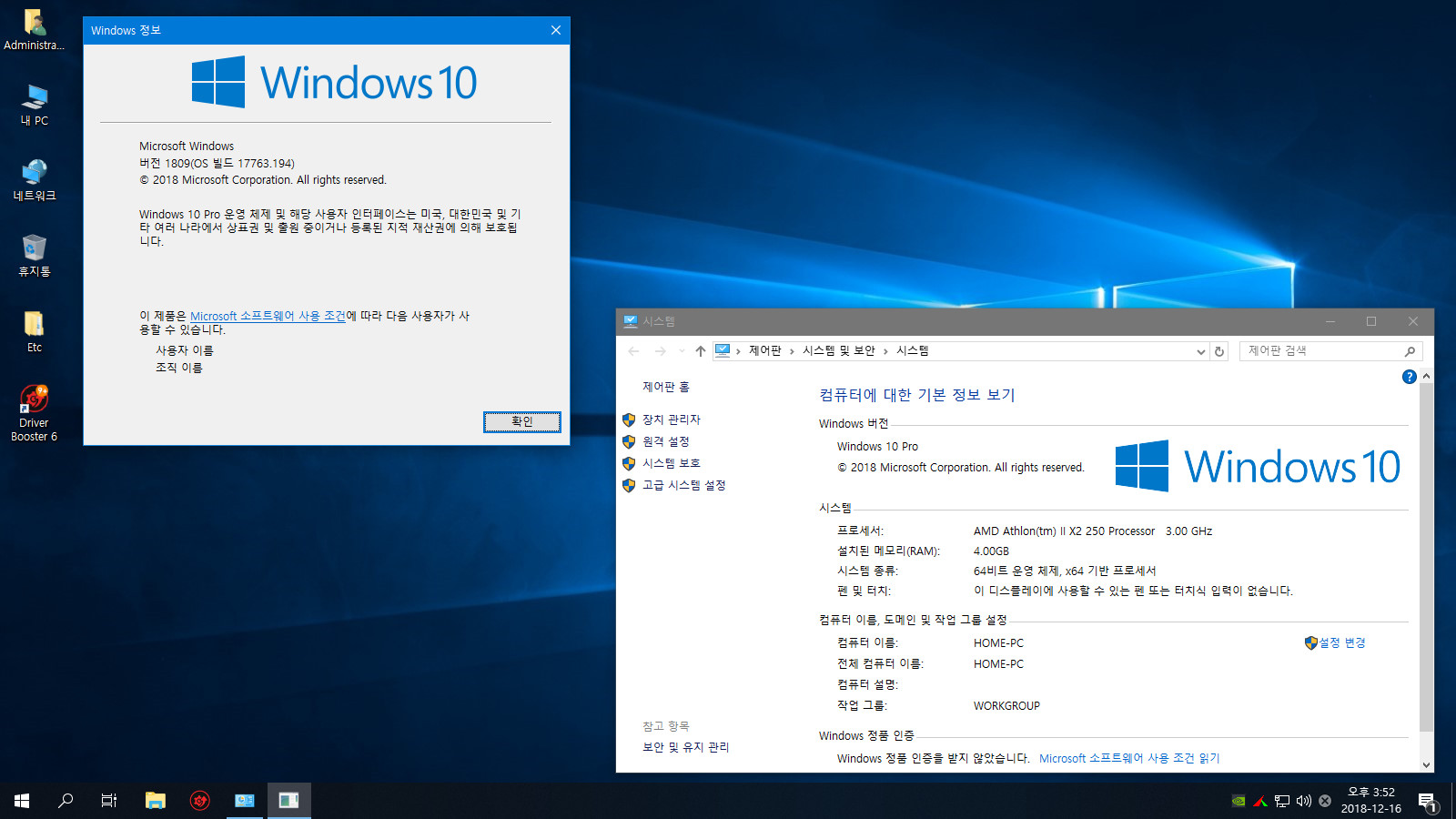Open the Windows Start menu
This screenshot has width=1456, height=819.
click(22, 801)
